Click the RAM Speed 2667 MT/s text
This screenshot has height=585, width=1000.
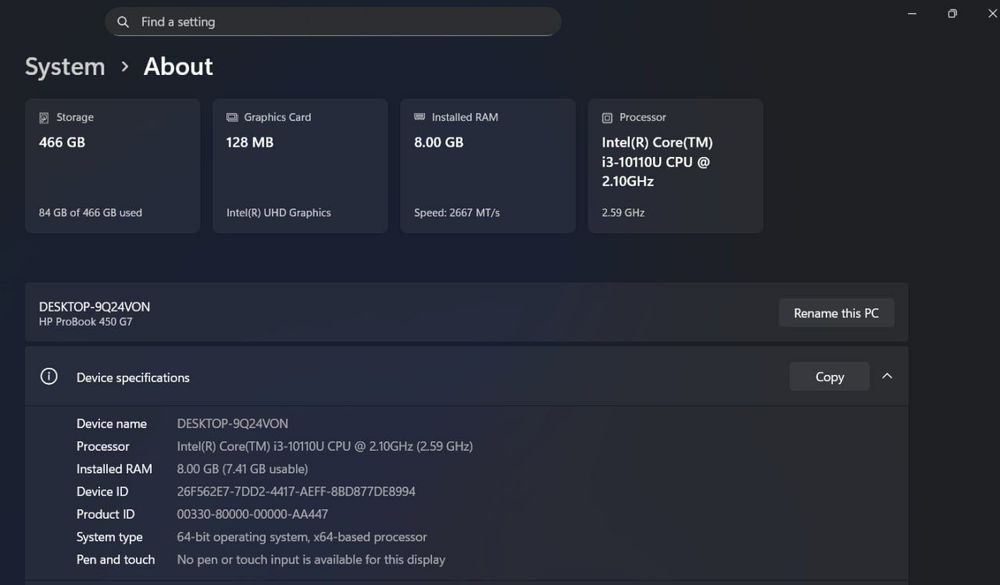[457, 213]
